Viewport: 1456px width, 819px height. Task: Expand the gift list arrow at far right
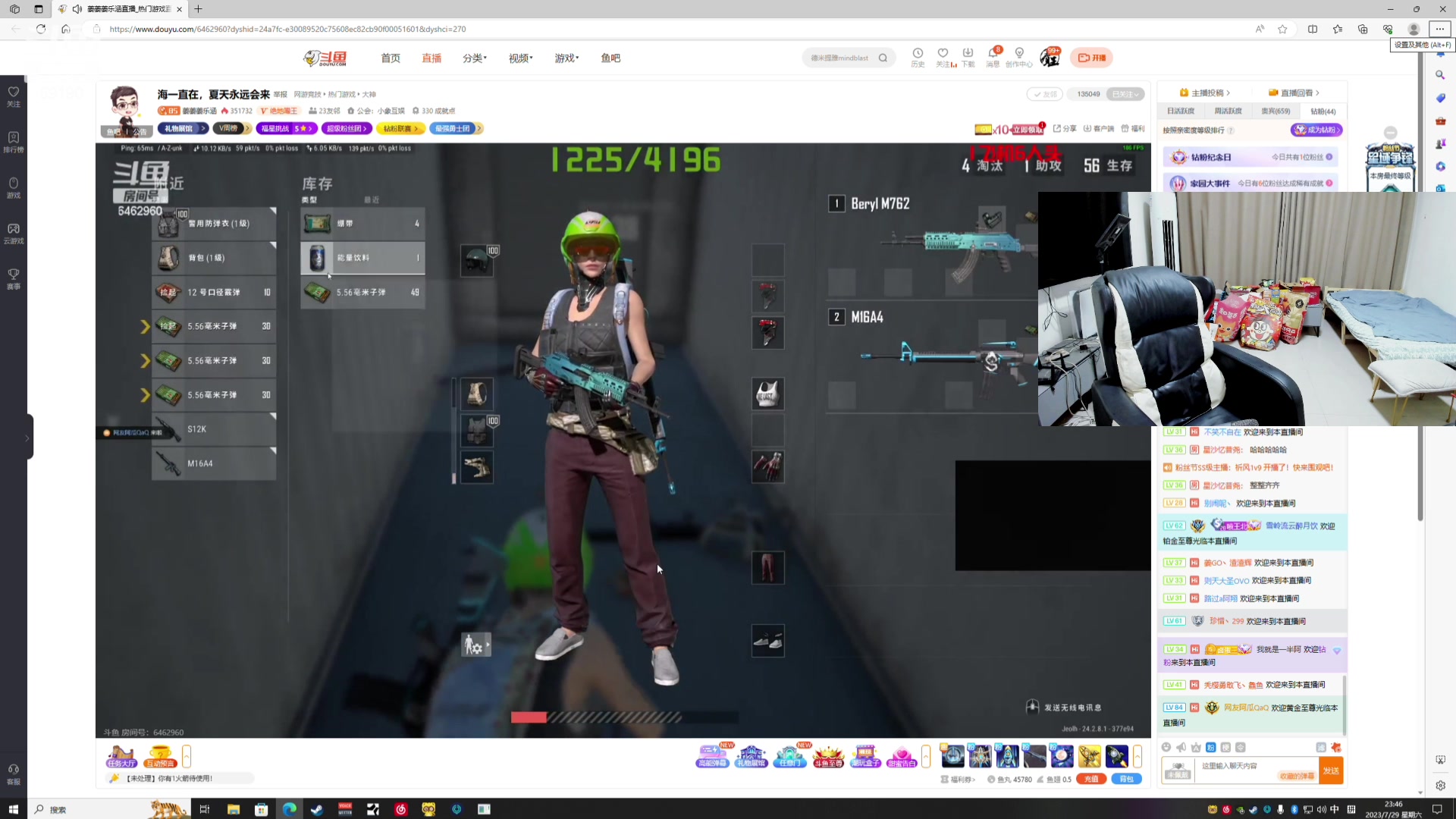click(1137, 756)
